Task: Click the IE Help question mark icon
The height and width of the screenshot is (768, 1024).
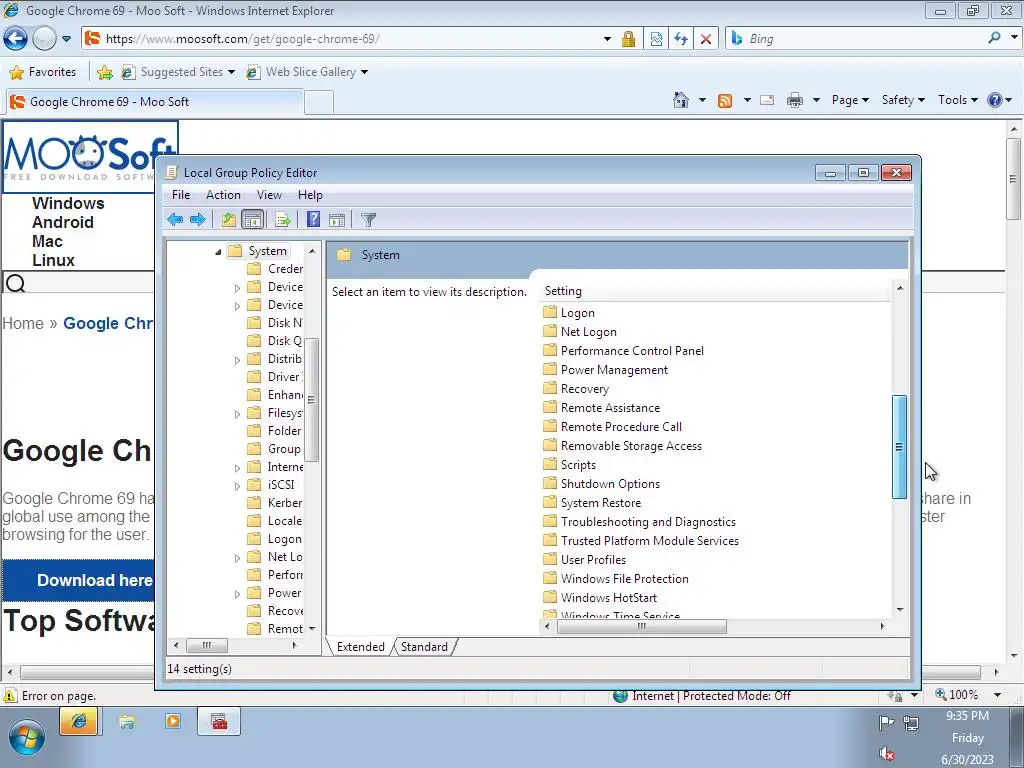Action: [995, 100]
